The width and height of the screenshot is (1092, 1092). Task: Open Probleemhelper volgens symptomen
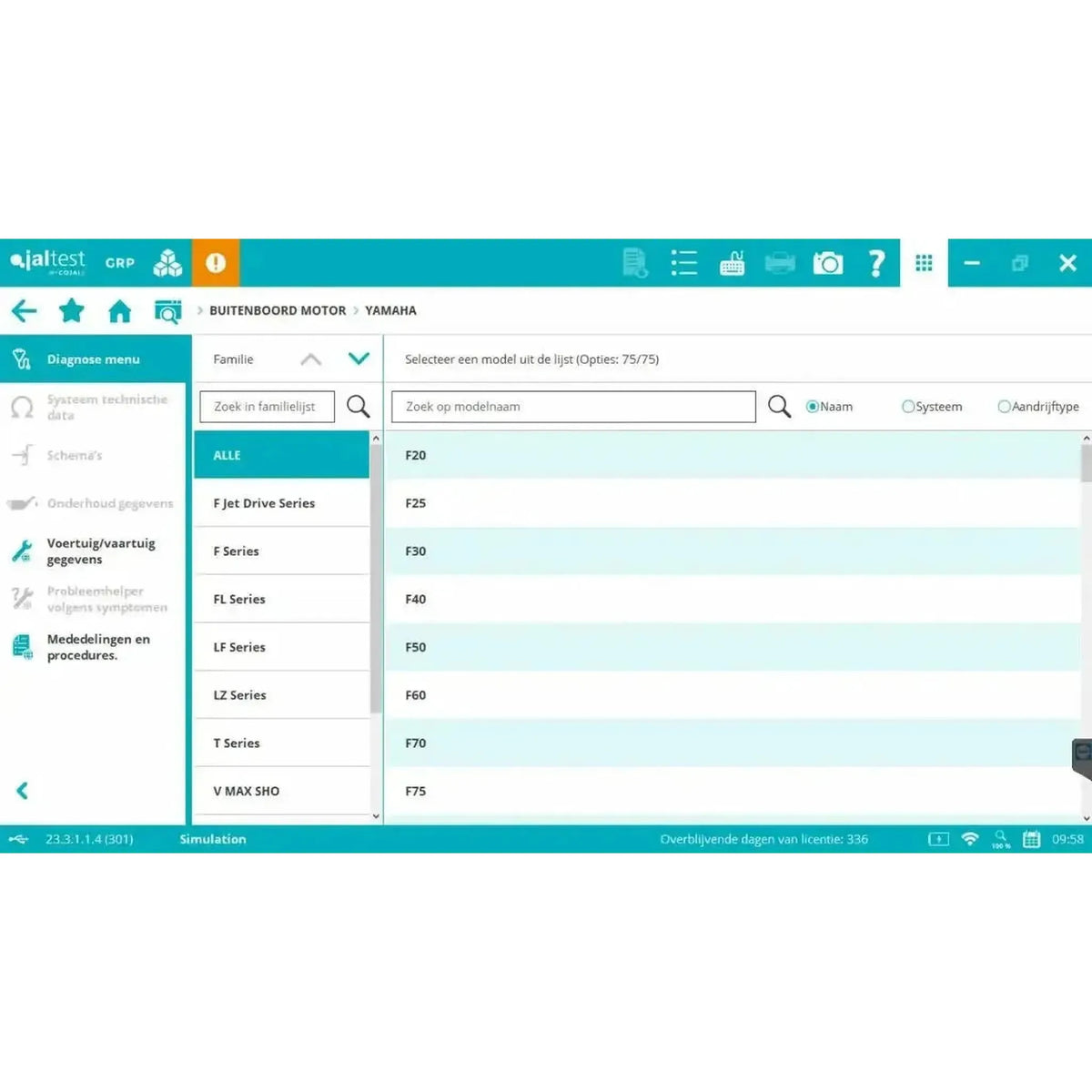point(93,599)
